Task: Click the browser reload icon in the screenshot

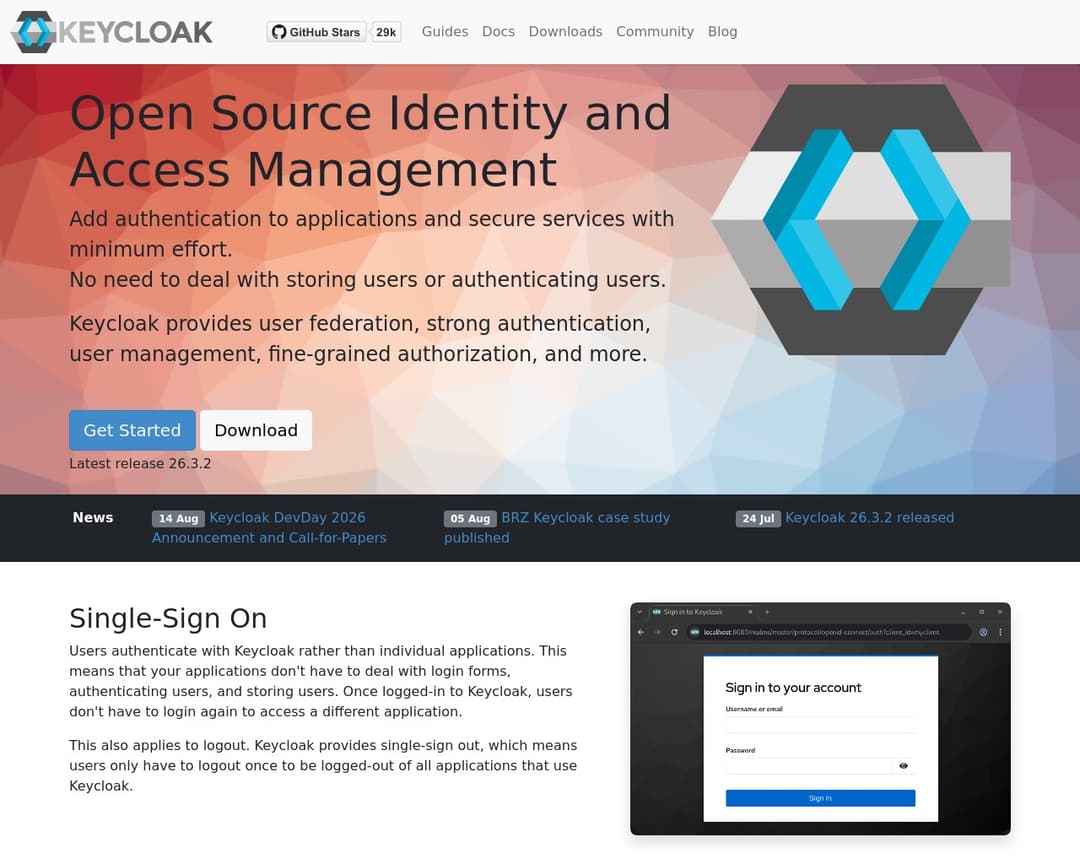Action: point(674,632)
